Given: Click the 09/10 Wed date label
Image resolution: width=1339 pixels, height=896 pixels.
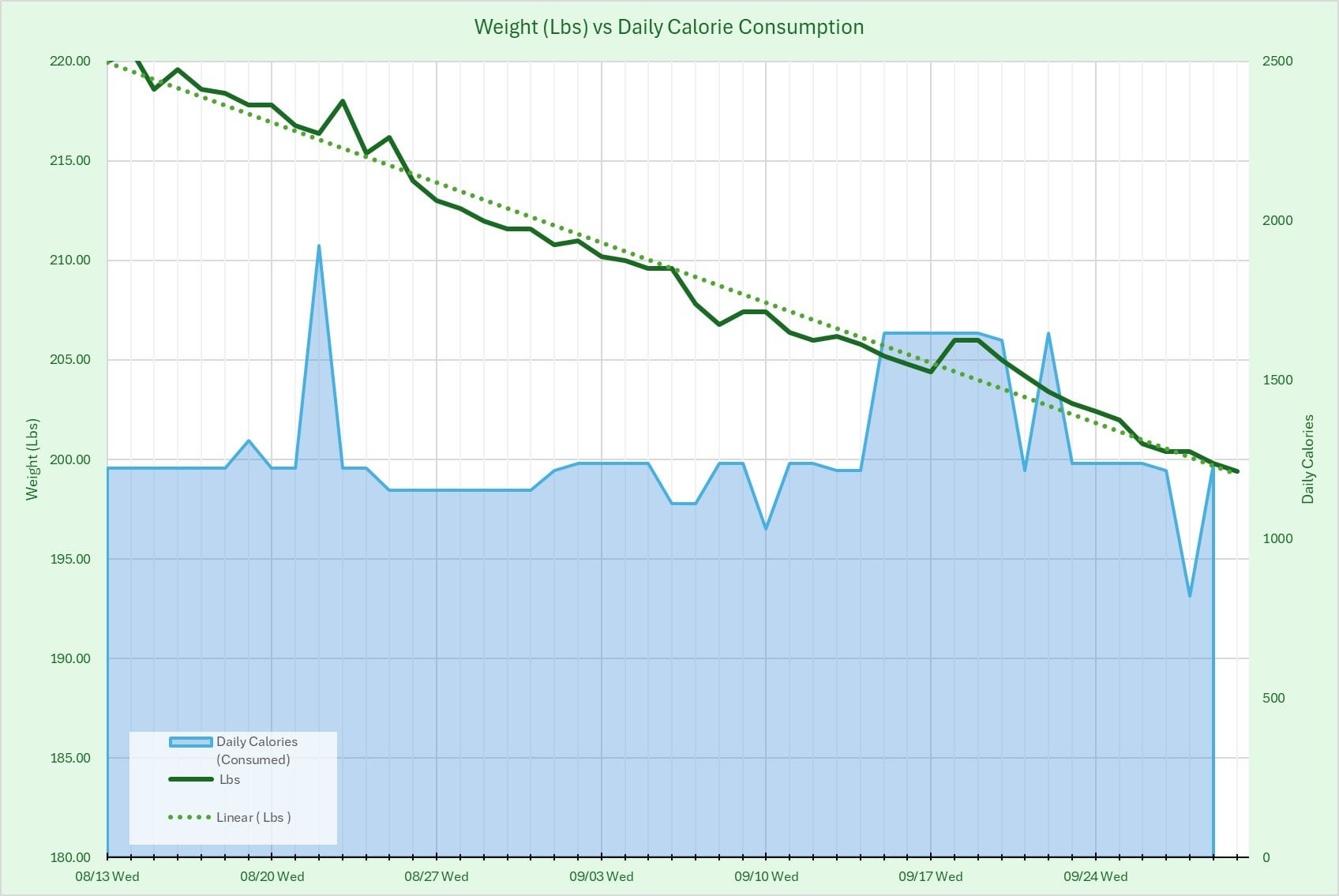Looking at the screenshot, I should [766, 876].
